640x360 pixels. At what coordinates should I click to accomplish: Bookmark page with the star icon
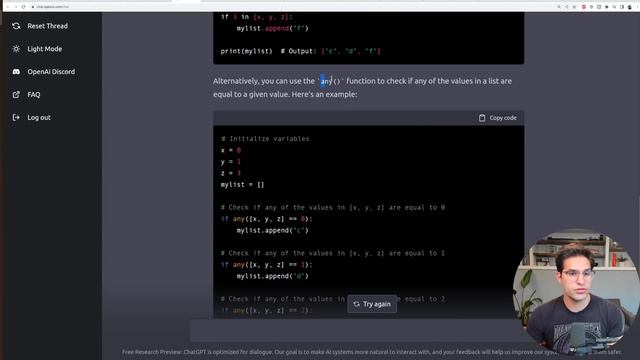(574, 7)
